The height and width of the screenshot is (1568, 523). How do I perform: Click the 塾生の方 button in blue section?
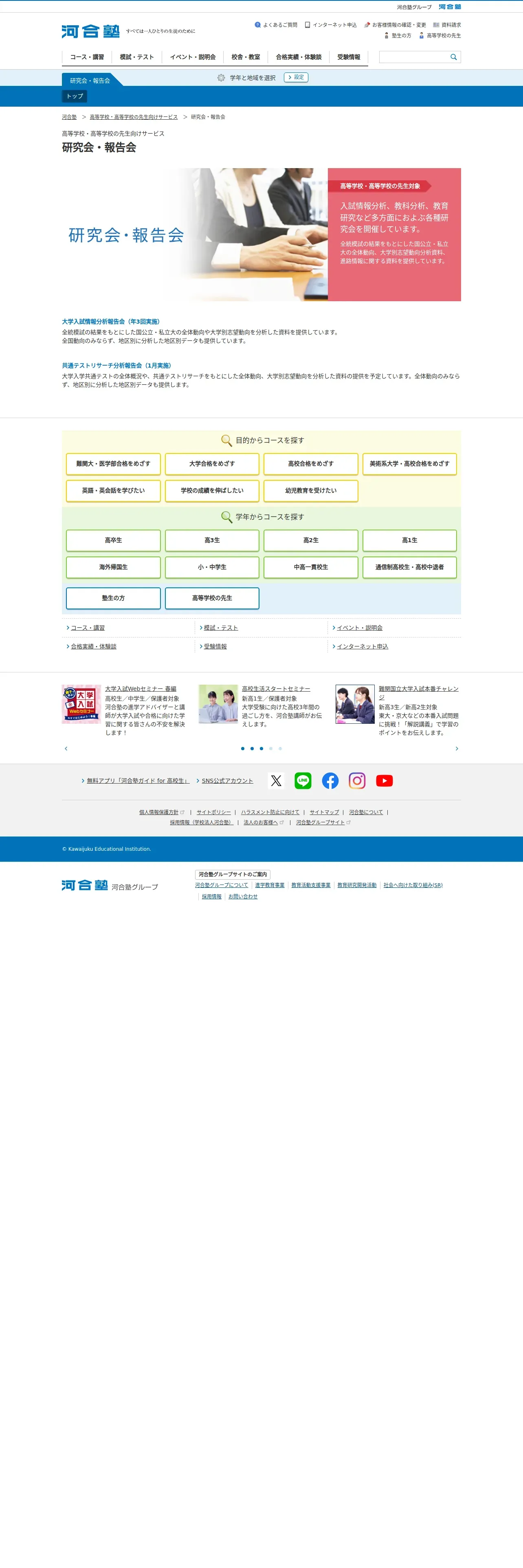pyautogui.click(x=113, y=598)
